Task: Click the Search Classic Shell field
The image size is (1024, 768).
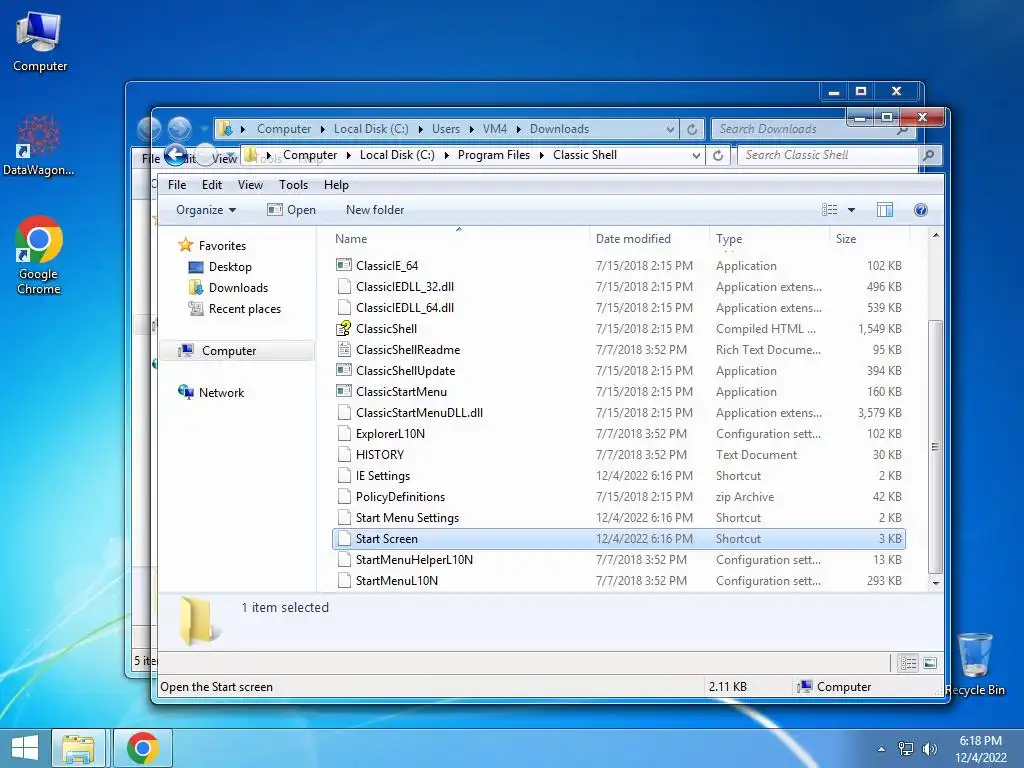Action: pyautogui.click(x=828, y=155)
